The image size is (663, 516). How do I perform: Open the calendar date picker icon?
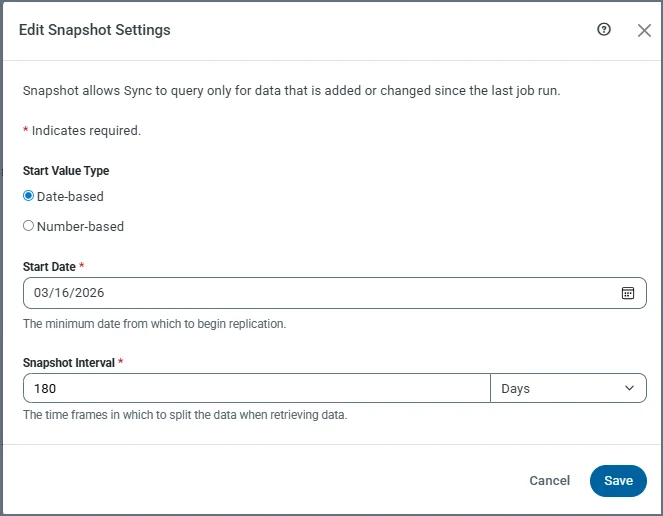point(628,293)
